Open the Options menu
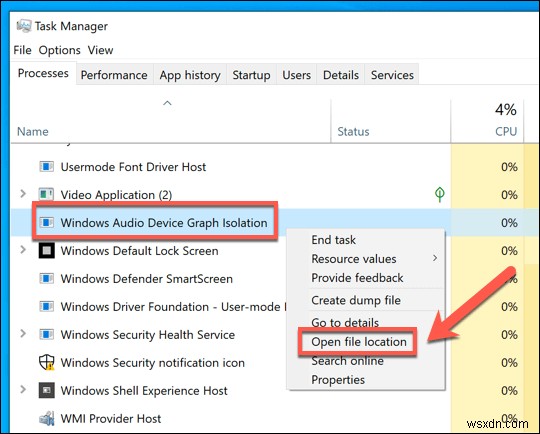This screenshot has width=540, height=434. 60,50
